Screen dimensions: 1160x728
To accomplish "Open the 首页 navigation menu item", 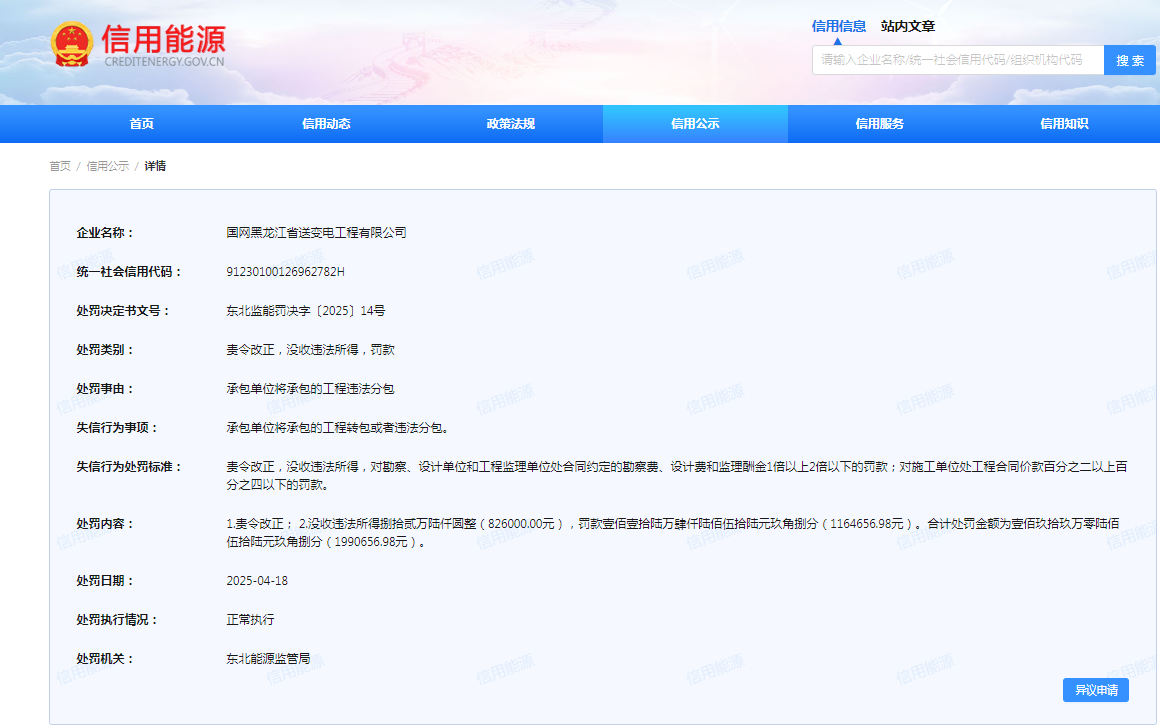I will pyautogui.click(x=141, y=124).
